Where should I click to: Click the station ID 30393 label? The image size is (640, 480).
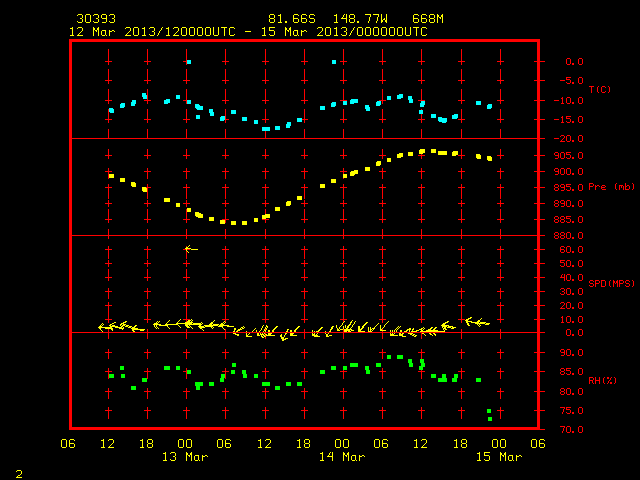pos(96,19)
